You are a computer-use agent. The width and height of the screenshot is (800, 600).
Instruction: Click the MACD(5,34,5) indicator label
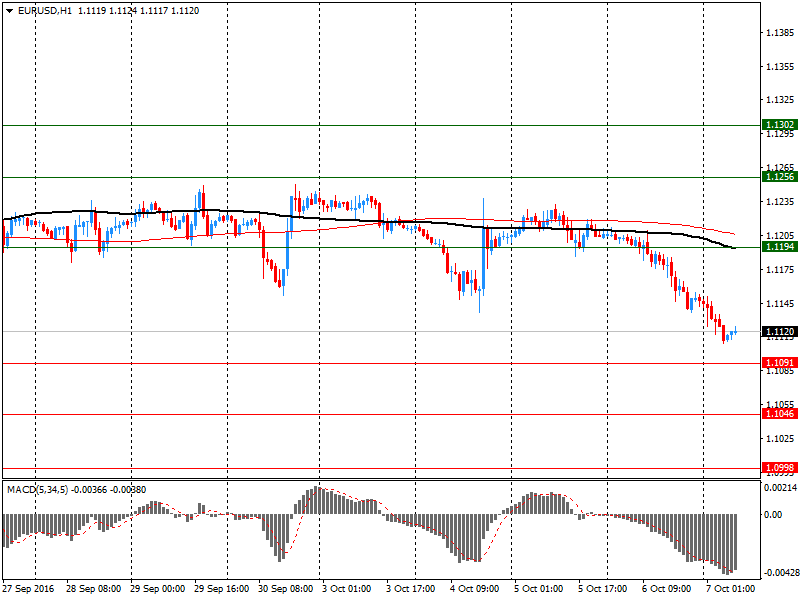coord(37,490)
